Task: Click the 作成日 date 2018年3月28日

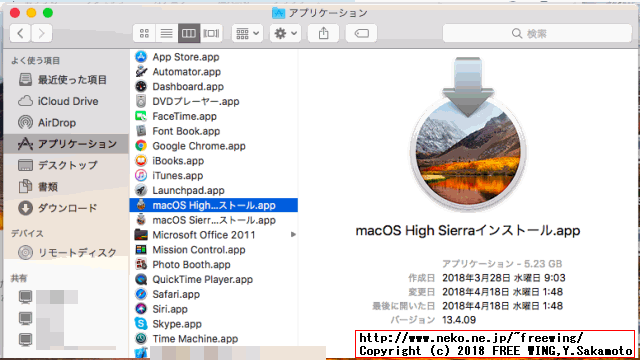Action: point(476,278)
